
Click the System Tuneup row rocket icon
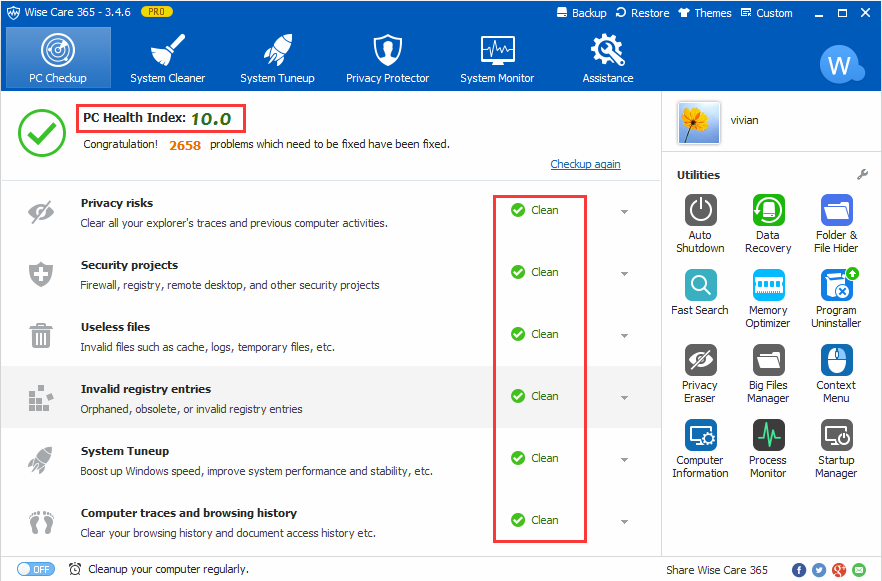tap(40, 460)
